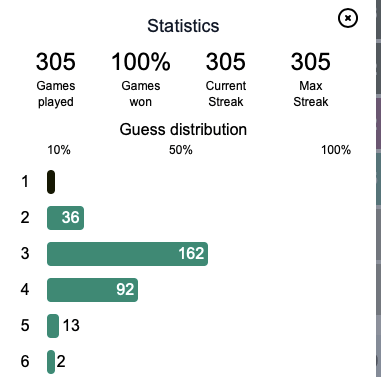Click the 100% axis label
Viewport: 381px width, 377px height.
336,150
